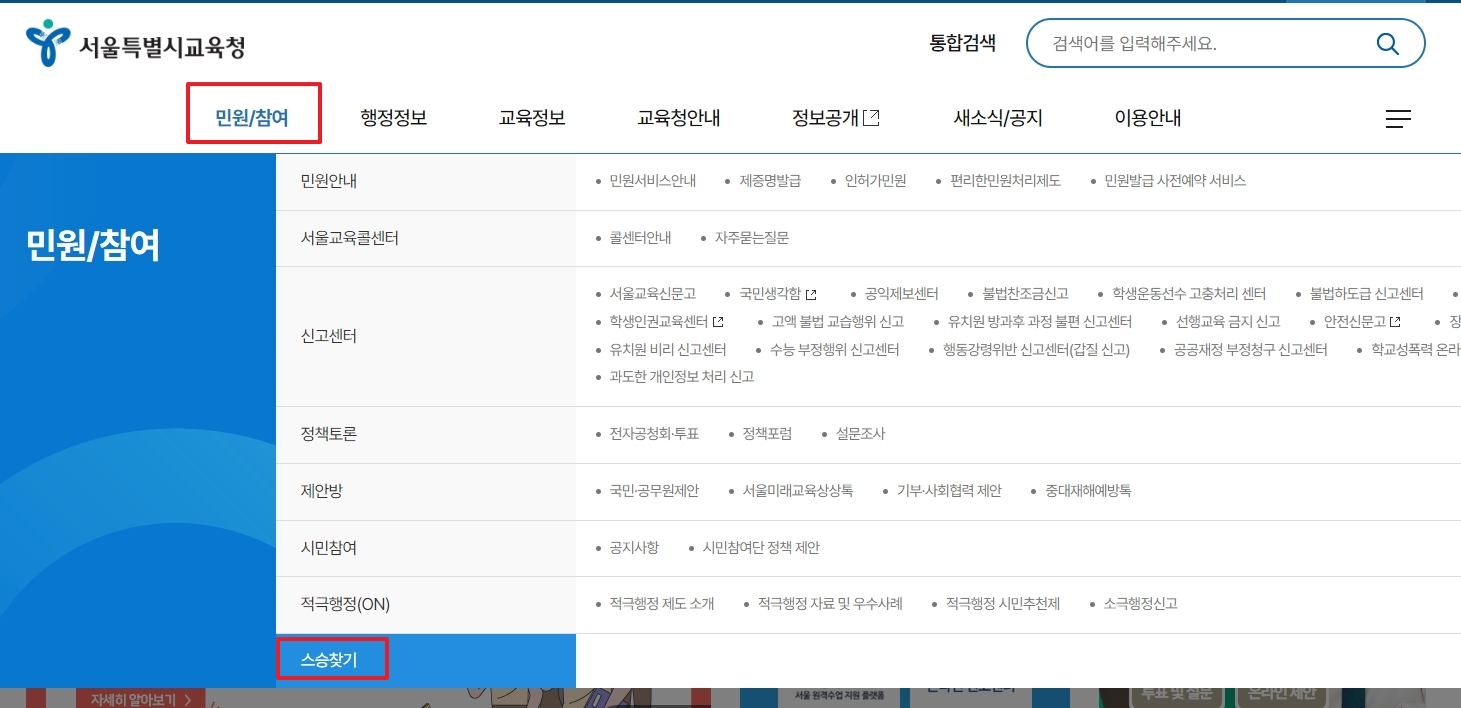Viewport: 1461px width, 708px height.
Task: Open 고액 불법 교습행위 신고 link
Action: point(837,322)
